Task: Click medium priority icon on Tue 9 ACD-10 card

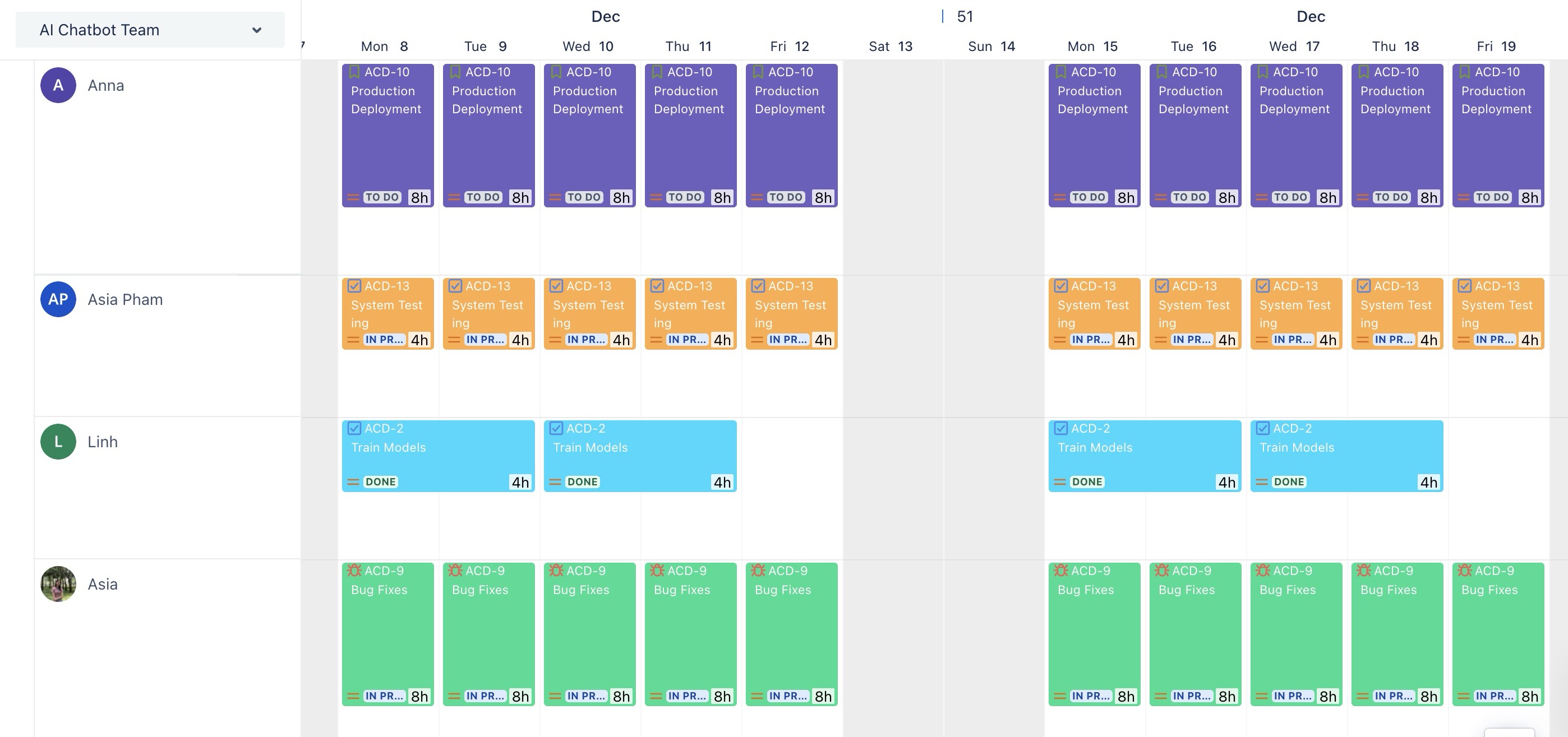Action: pos(454,197)
